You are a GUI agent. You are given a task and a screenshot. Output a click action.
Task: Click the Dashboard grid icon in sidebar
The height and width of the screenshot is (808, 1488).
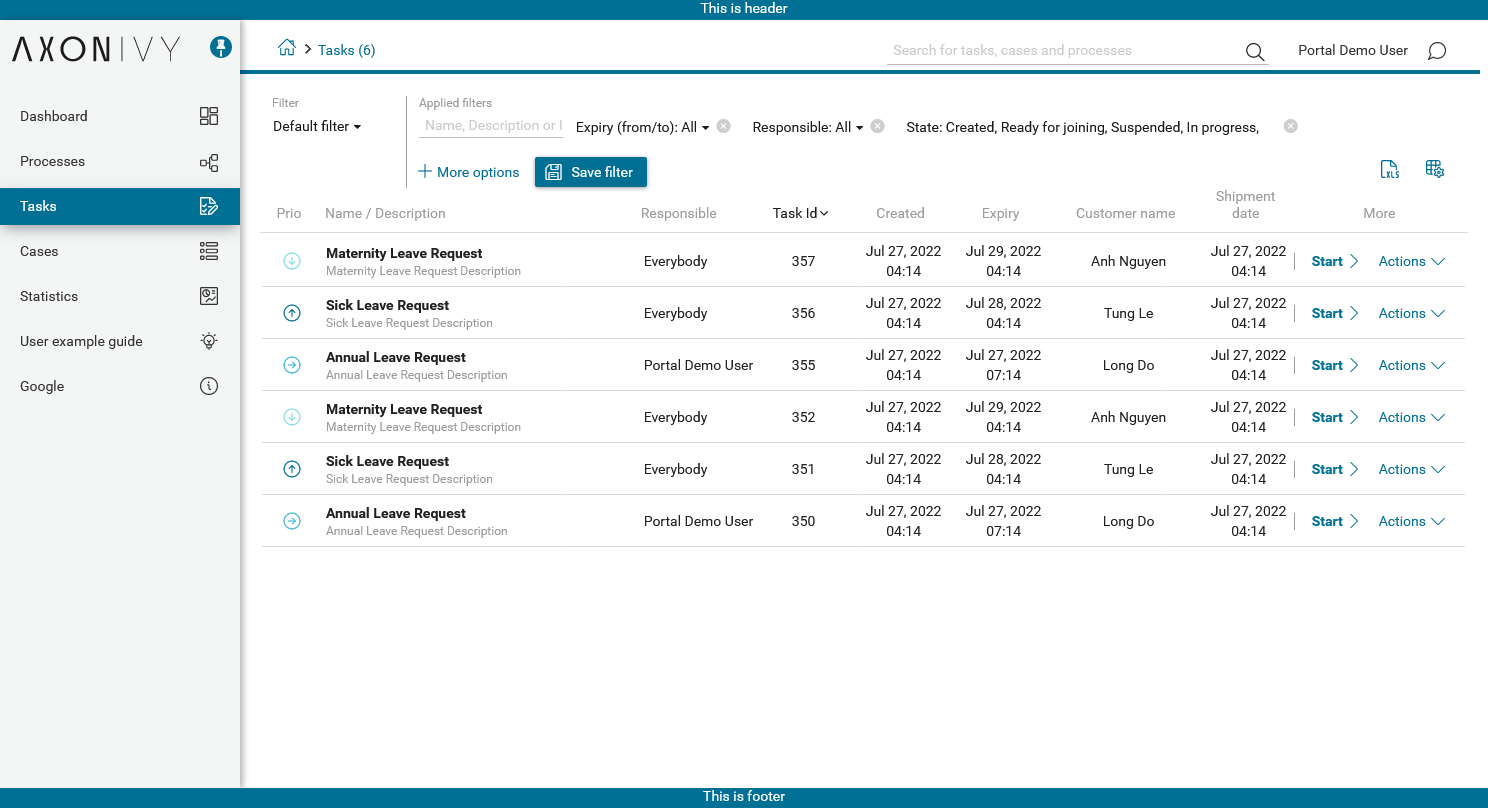pyautogui.click(x=209, y=116)
